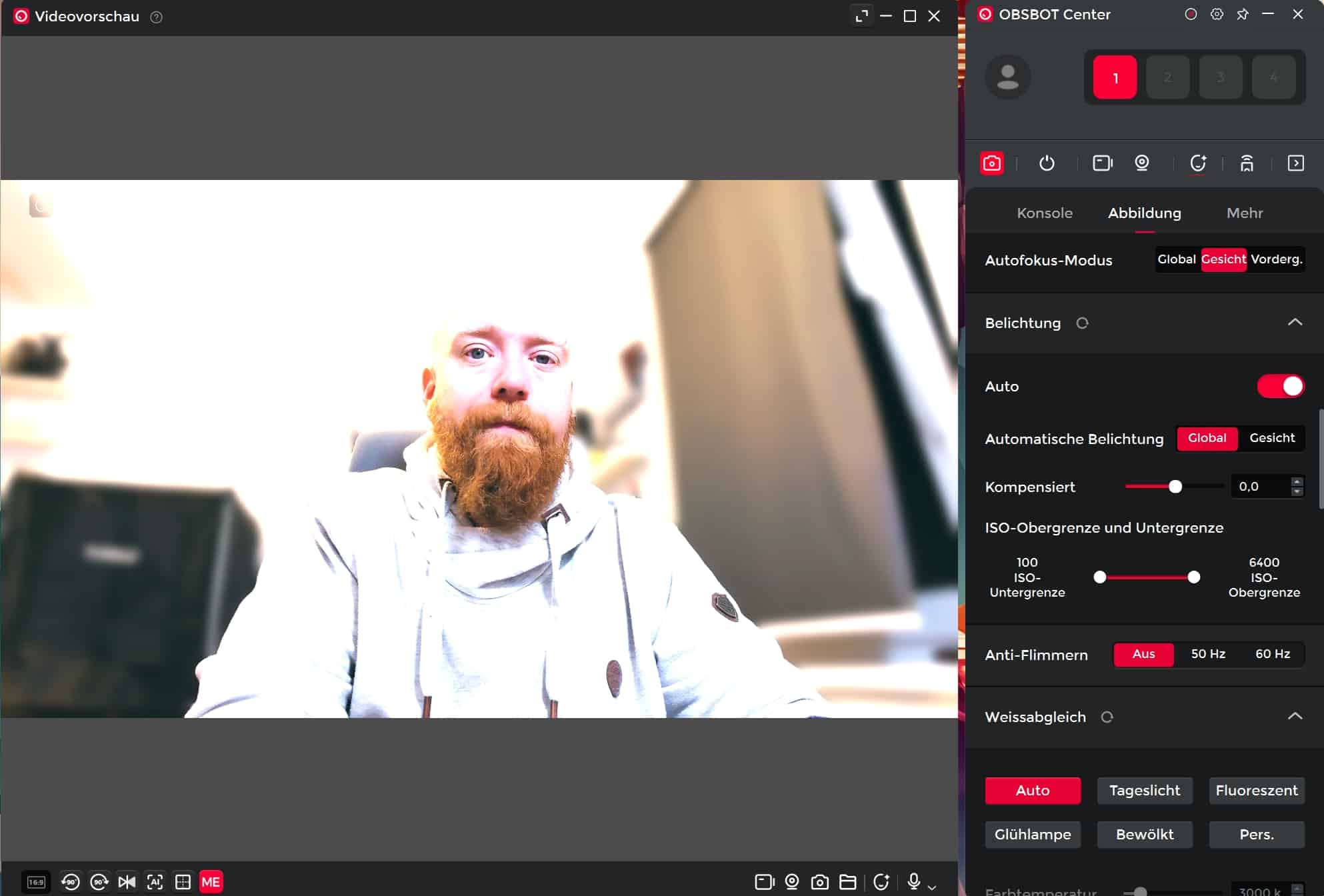Toggle the grid overlay icon in preview
This screenshot has height=896, width=1324.
183,882
